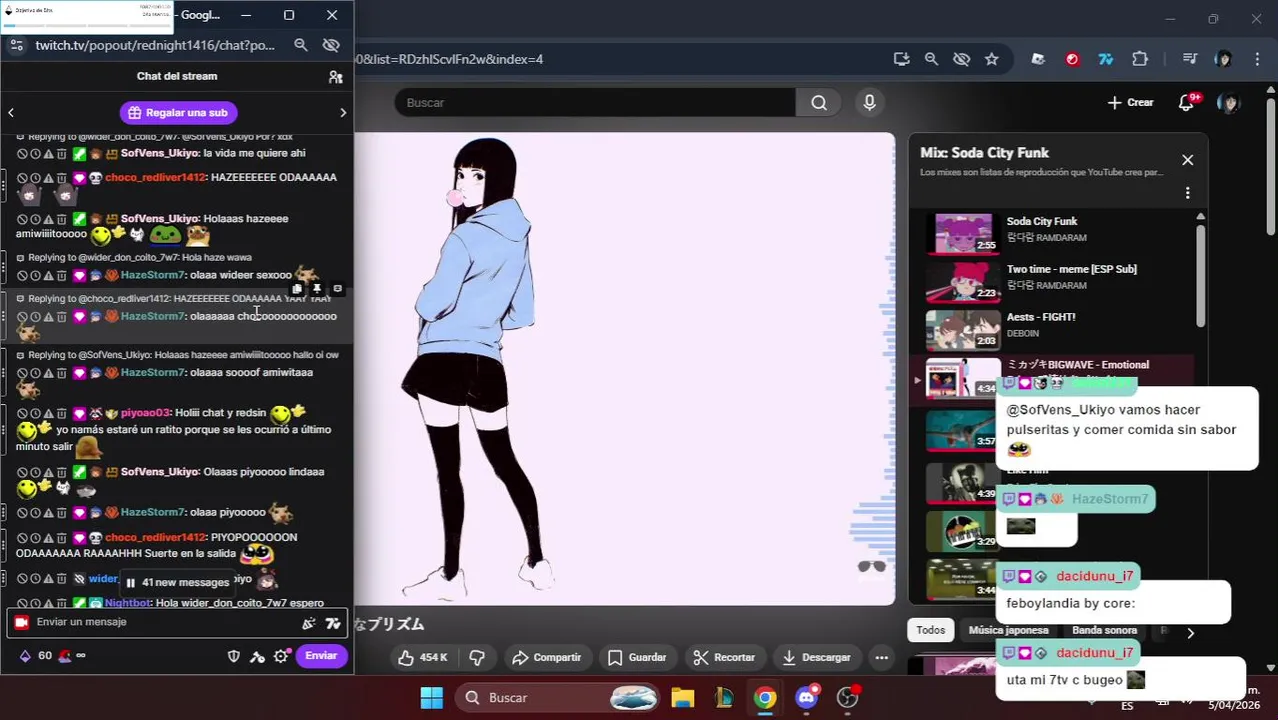Resume chat via 41 new messages pill
This screenshot has width=1278, height=720.
tap(177, 582)
